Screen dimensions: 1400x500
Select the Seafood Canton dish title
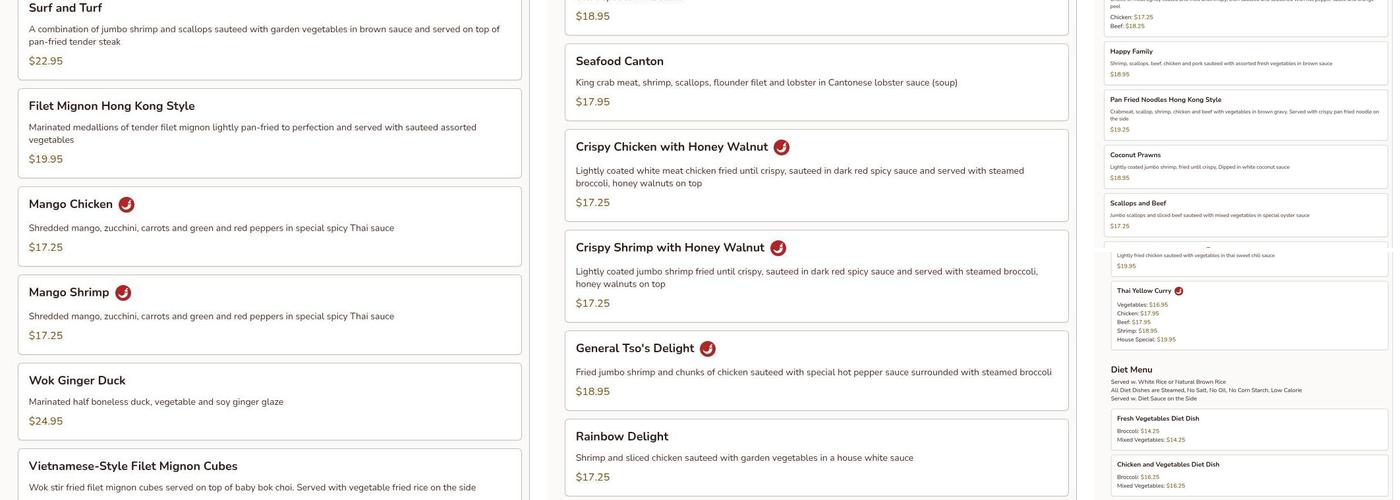pyautogui.click(x=619, y=62)
